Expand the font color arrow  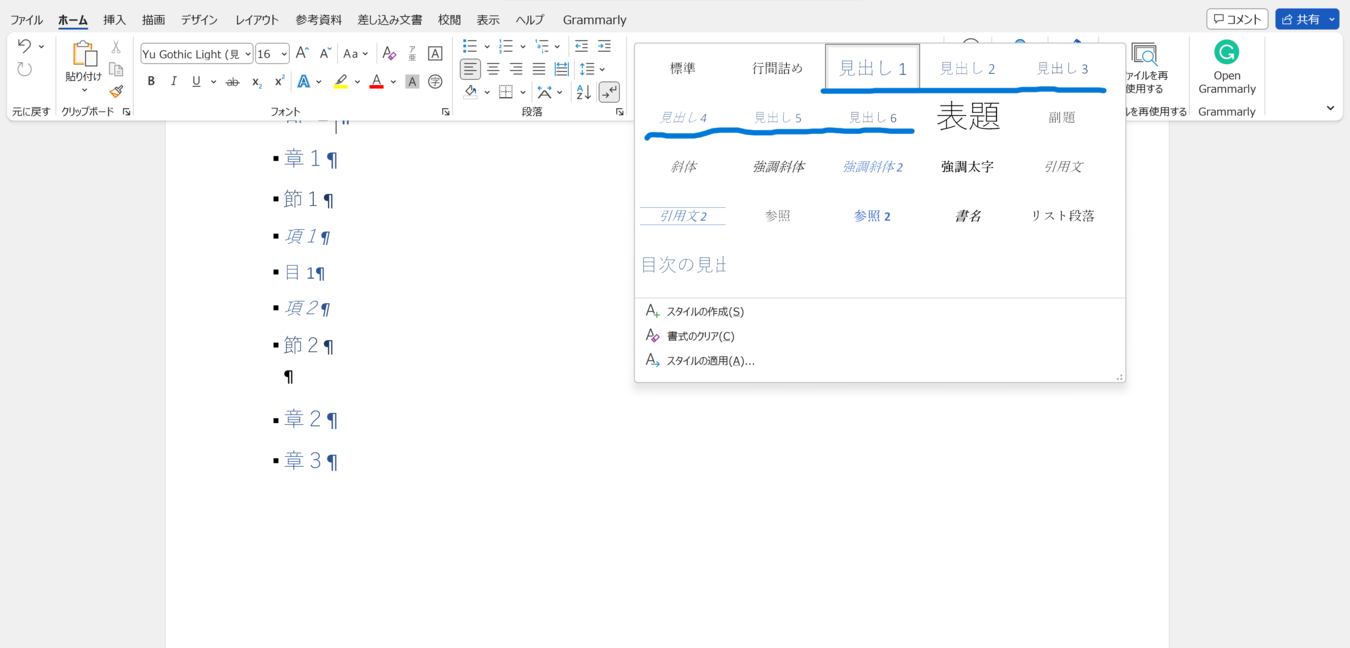pos(393,82)
